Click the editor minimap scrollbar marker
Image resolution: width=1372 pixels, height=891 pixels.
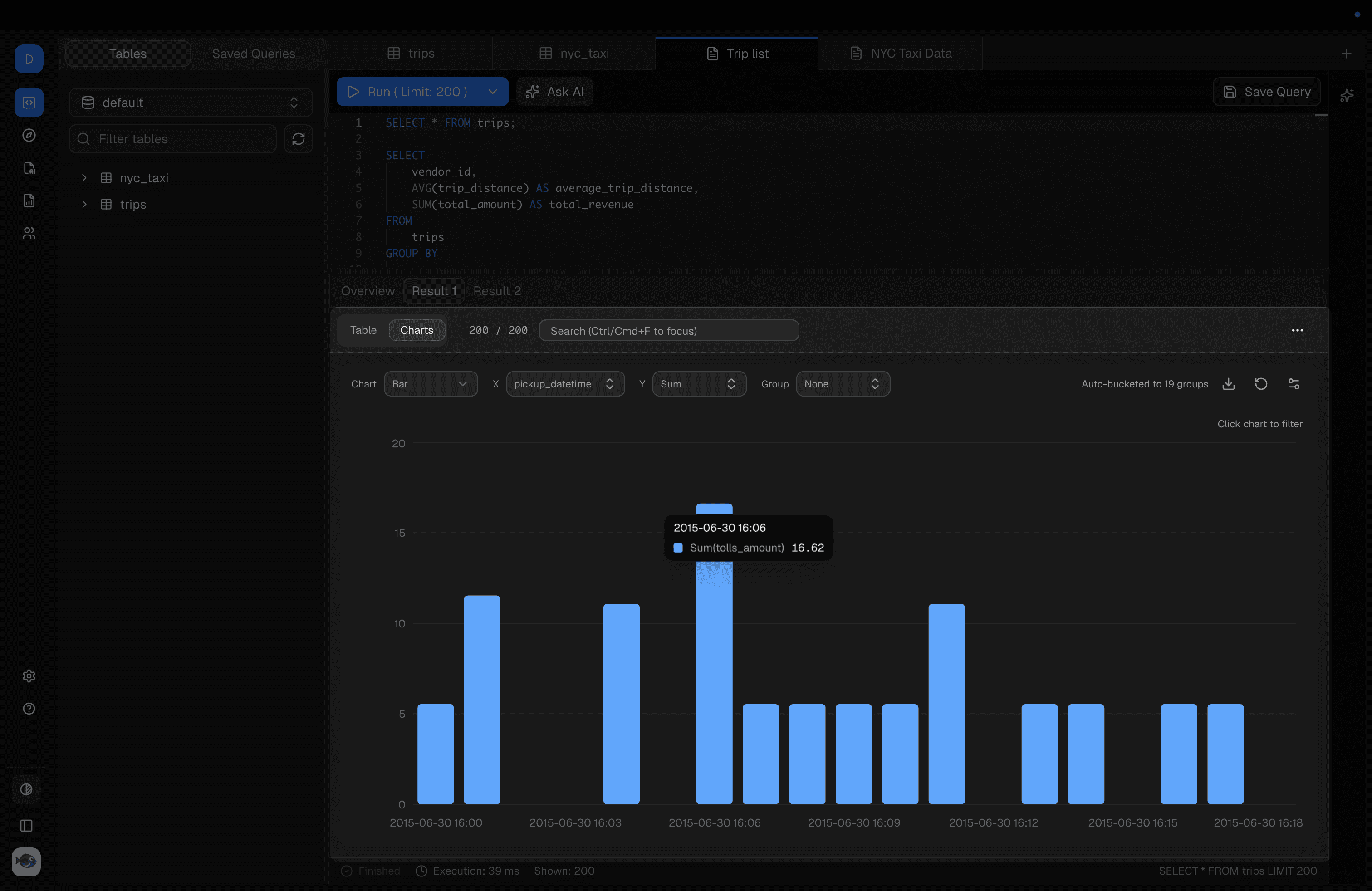tap(1321, 116)
